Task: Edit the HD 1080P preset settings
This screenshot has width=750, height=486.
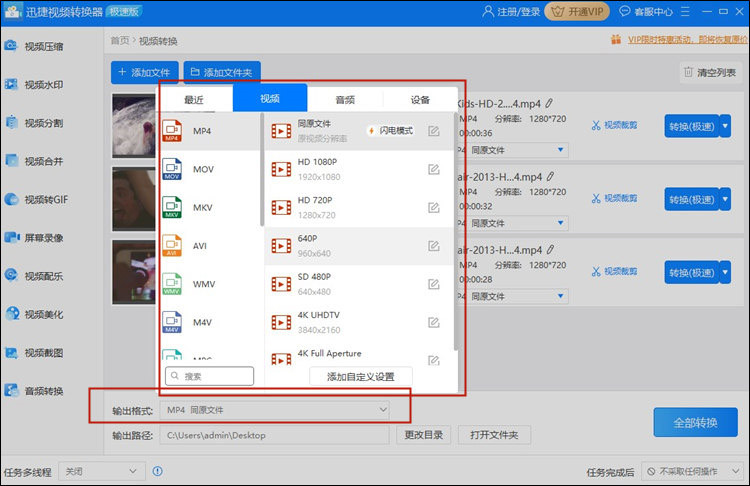Action: pyautogui.click(x=434, y=169)
